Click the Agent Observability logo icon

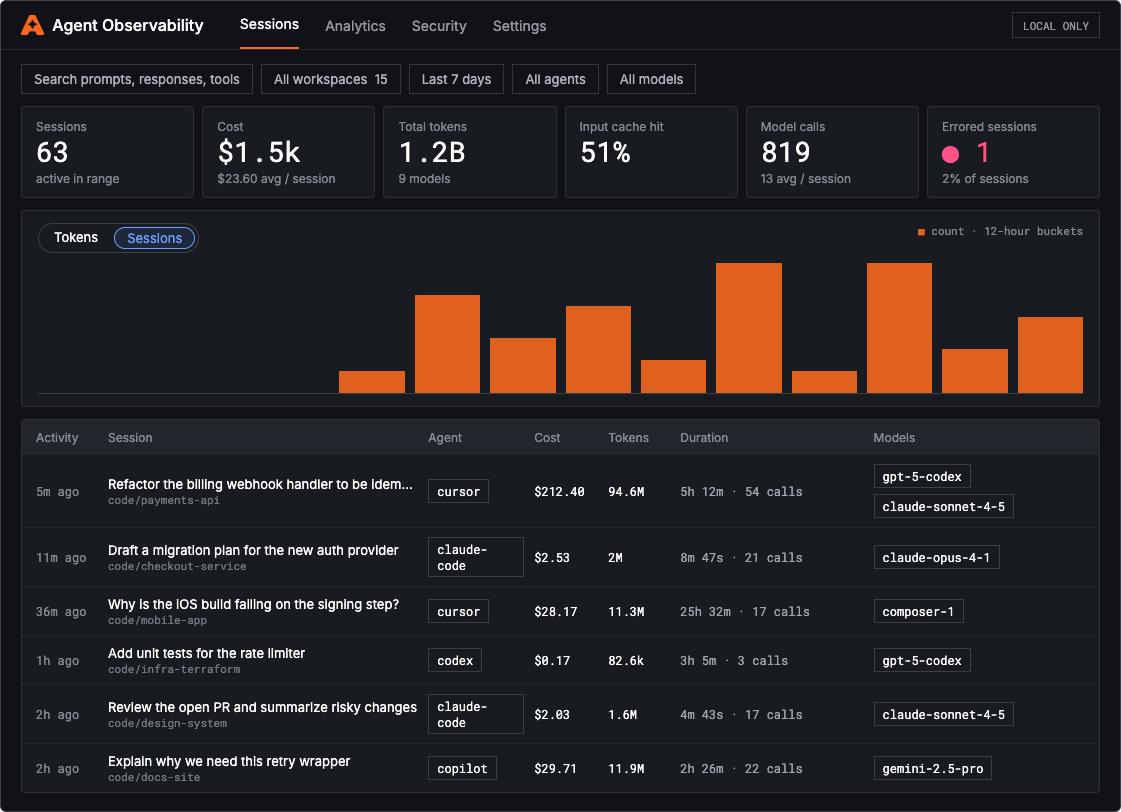[x=32, y=26]
